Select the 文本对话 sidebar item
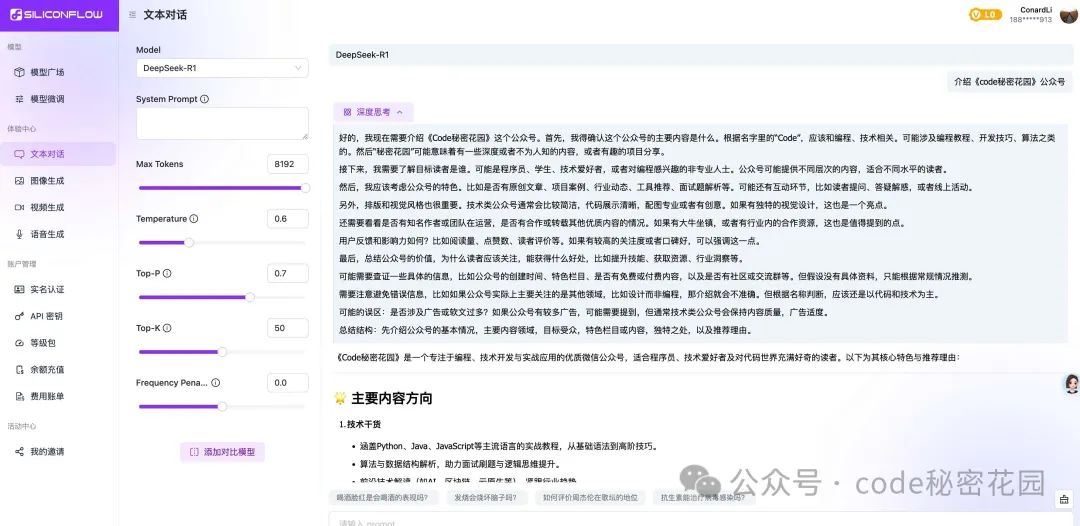Screen dimensions: 1080x526 (58, 154)
